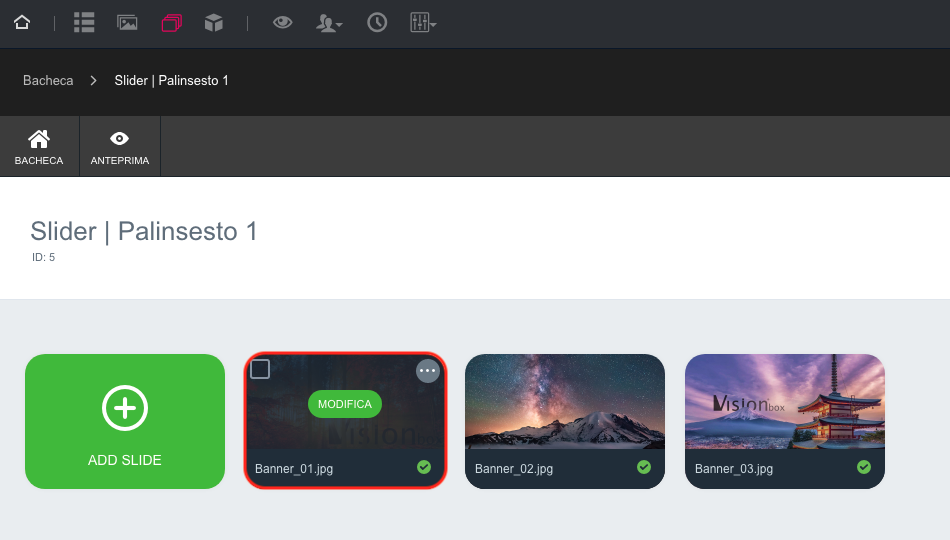
Task: Click the ANTEPRIMA preview button
Action: click(120, 147)
